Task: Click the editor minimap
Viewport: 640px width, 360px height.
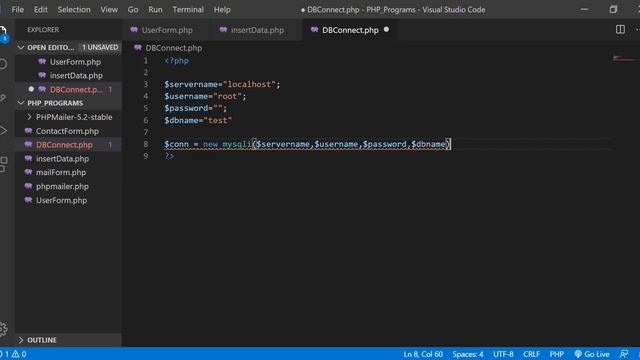Action: pos(626,59)
